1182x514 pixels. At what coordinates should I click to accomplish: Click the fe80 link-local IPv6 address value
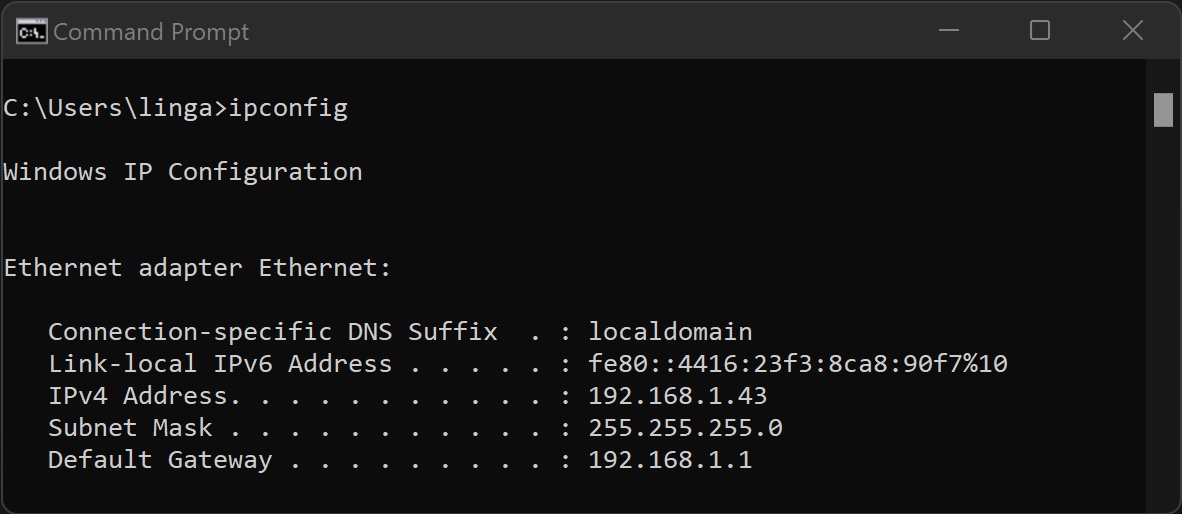[797, 364]
